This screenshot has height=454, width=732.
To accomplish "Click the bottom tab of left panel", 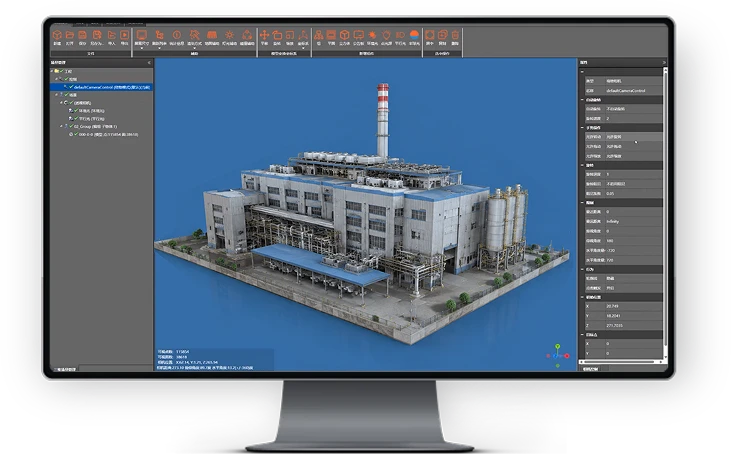I will (65, 369).
